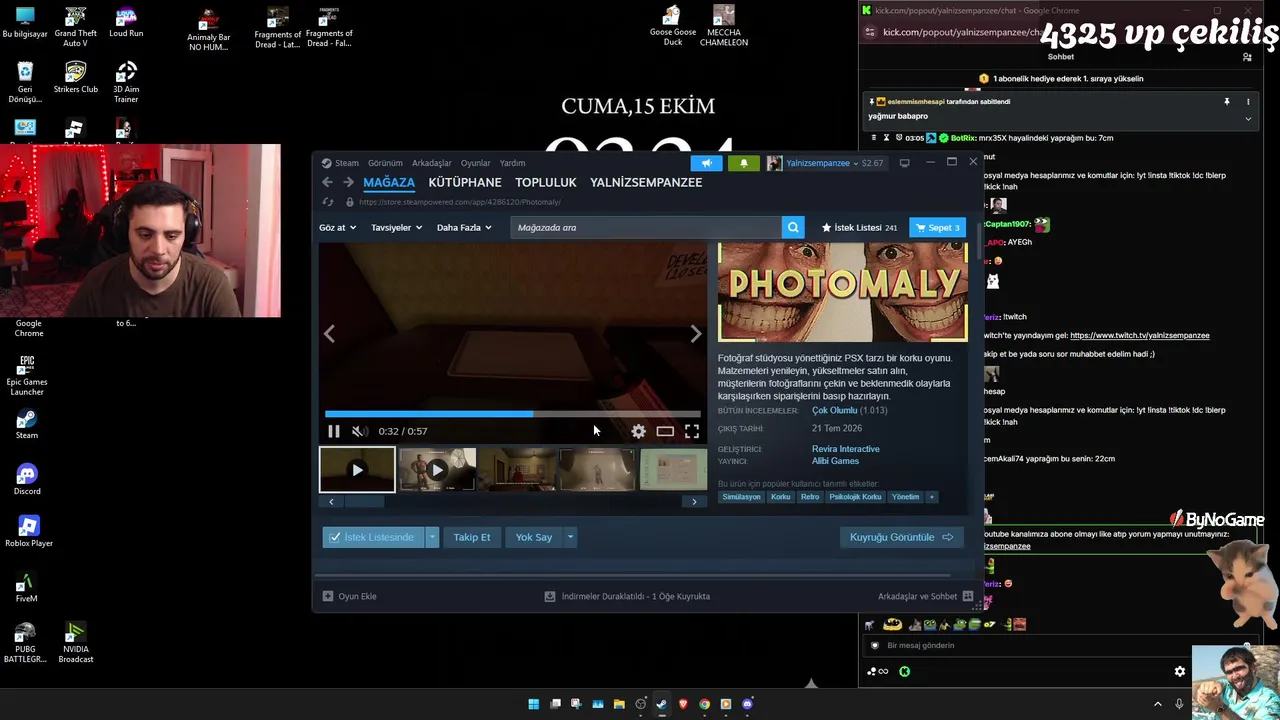This screenshot has width=1280, height=720.
Task: Show next media with right arrow
Action: click(x=696, y=334)
